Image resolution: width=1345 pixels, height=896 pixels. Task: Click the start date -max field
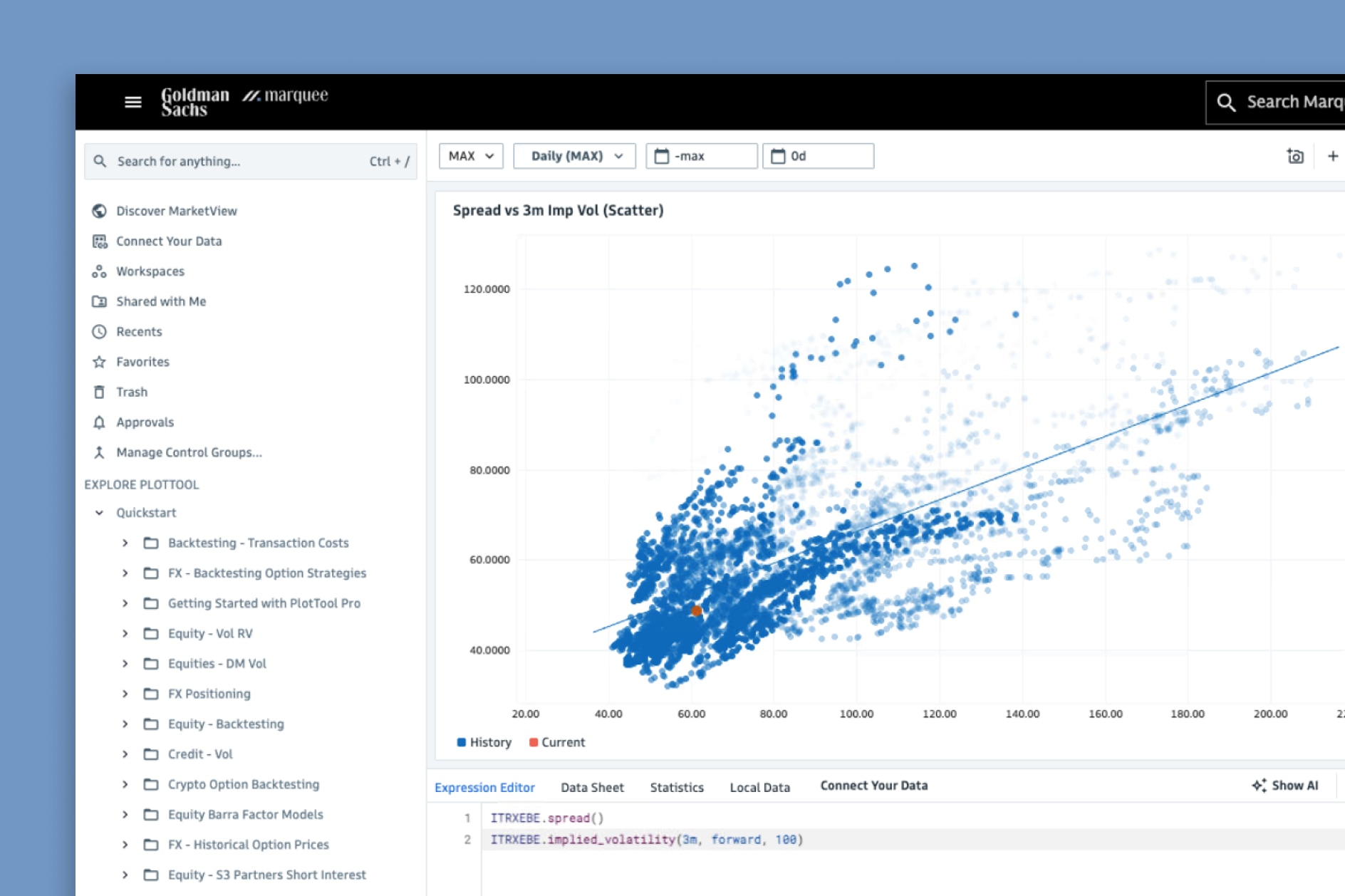(702, 156)
